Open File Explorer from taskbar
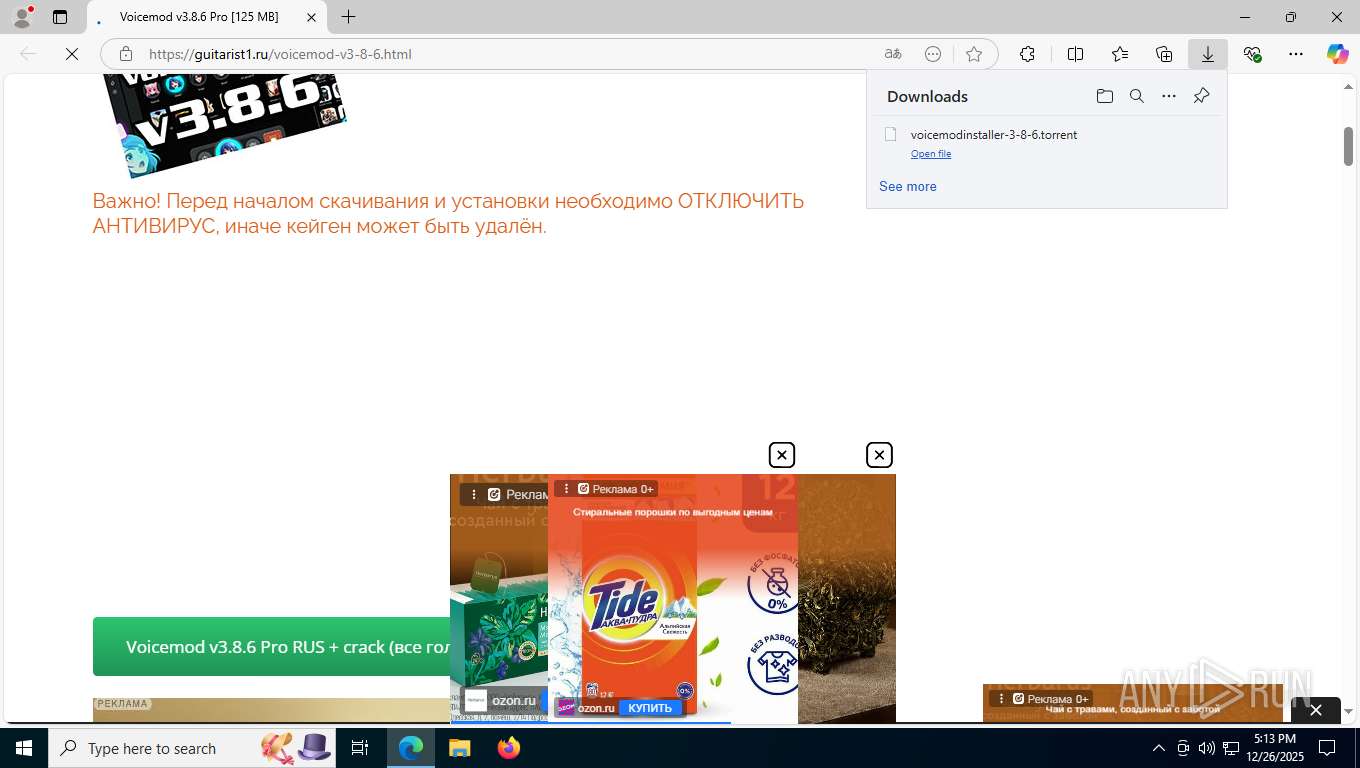The height and width of the screenshot is (768, 1360). pos(459,748)
